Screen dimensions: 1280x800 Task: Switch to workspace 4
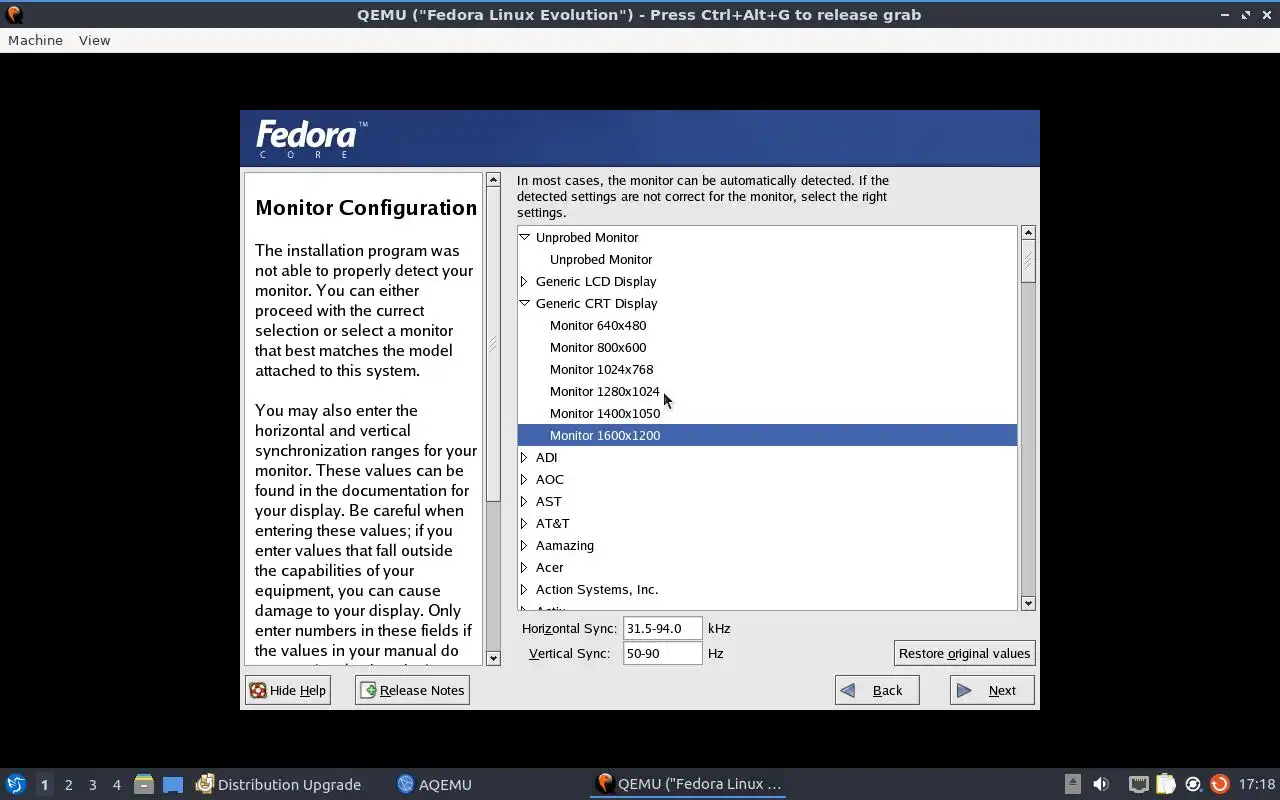116,785
